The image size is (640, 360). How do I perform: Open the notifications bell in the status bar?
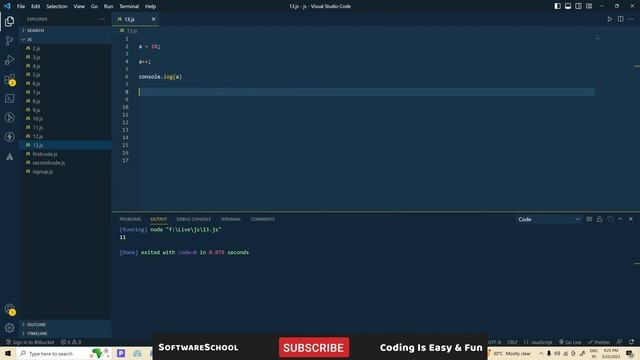click(x=631, y=342)
